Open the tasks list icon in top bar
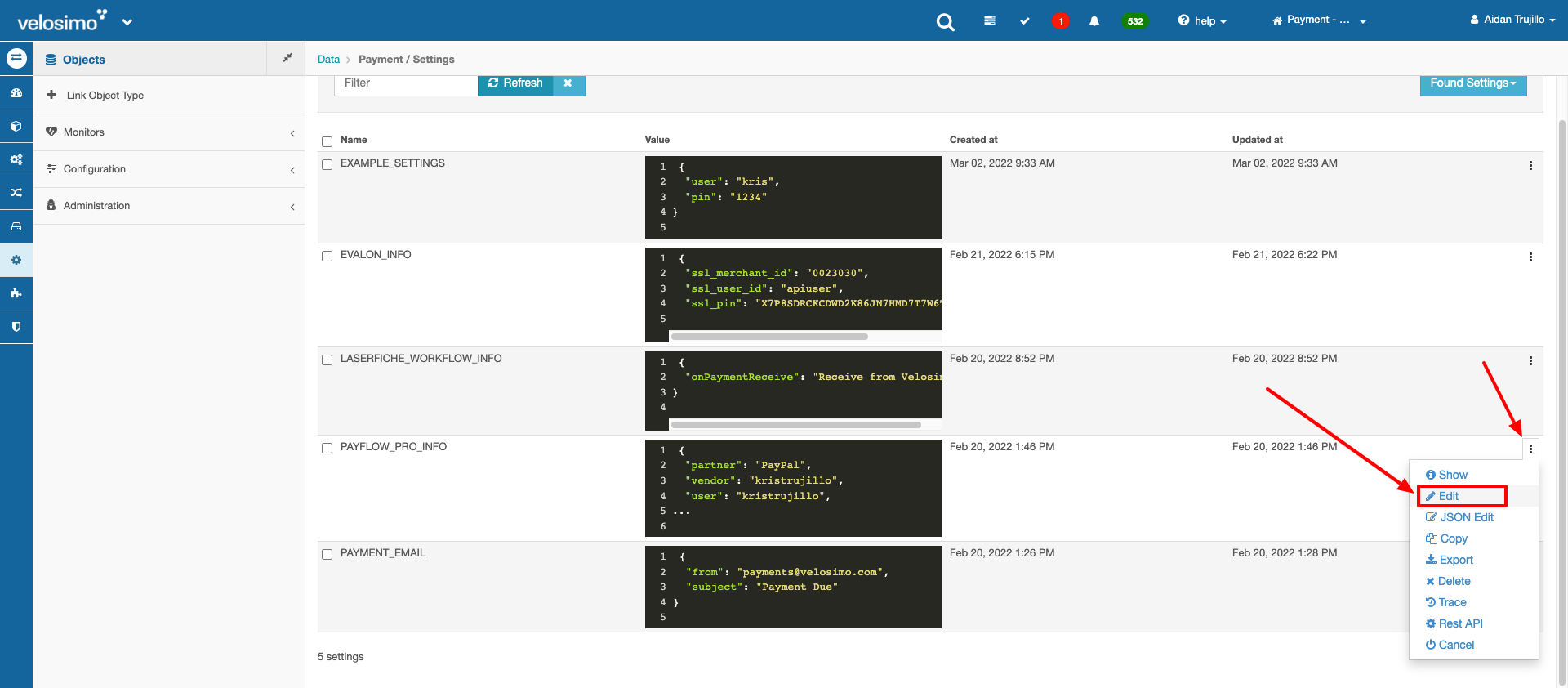This screenshot has height=688, width=1568. coord(990,20)
